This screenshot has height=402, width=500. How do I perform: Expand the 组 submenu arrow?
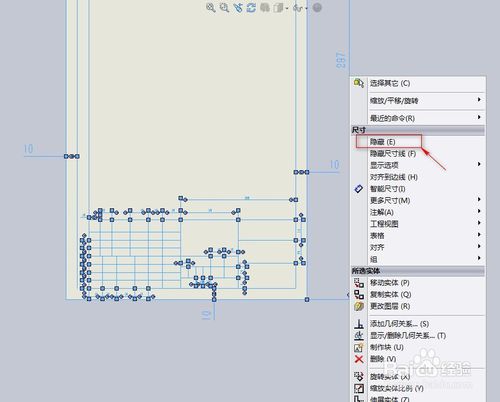click(x=479, y=258)
